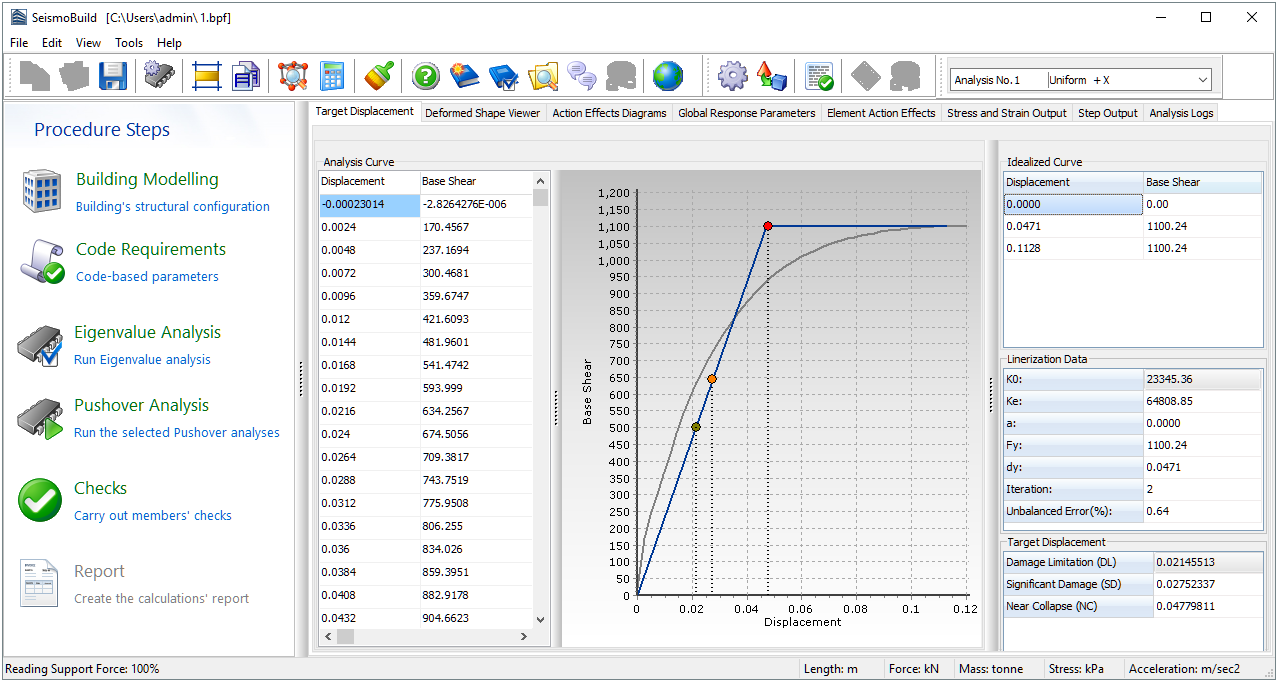This screenshot has height=684, width=1281.
Task: Switch to Global Response Parameters tab
Action: [746, 113]
